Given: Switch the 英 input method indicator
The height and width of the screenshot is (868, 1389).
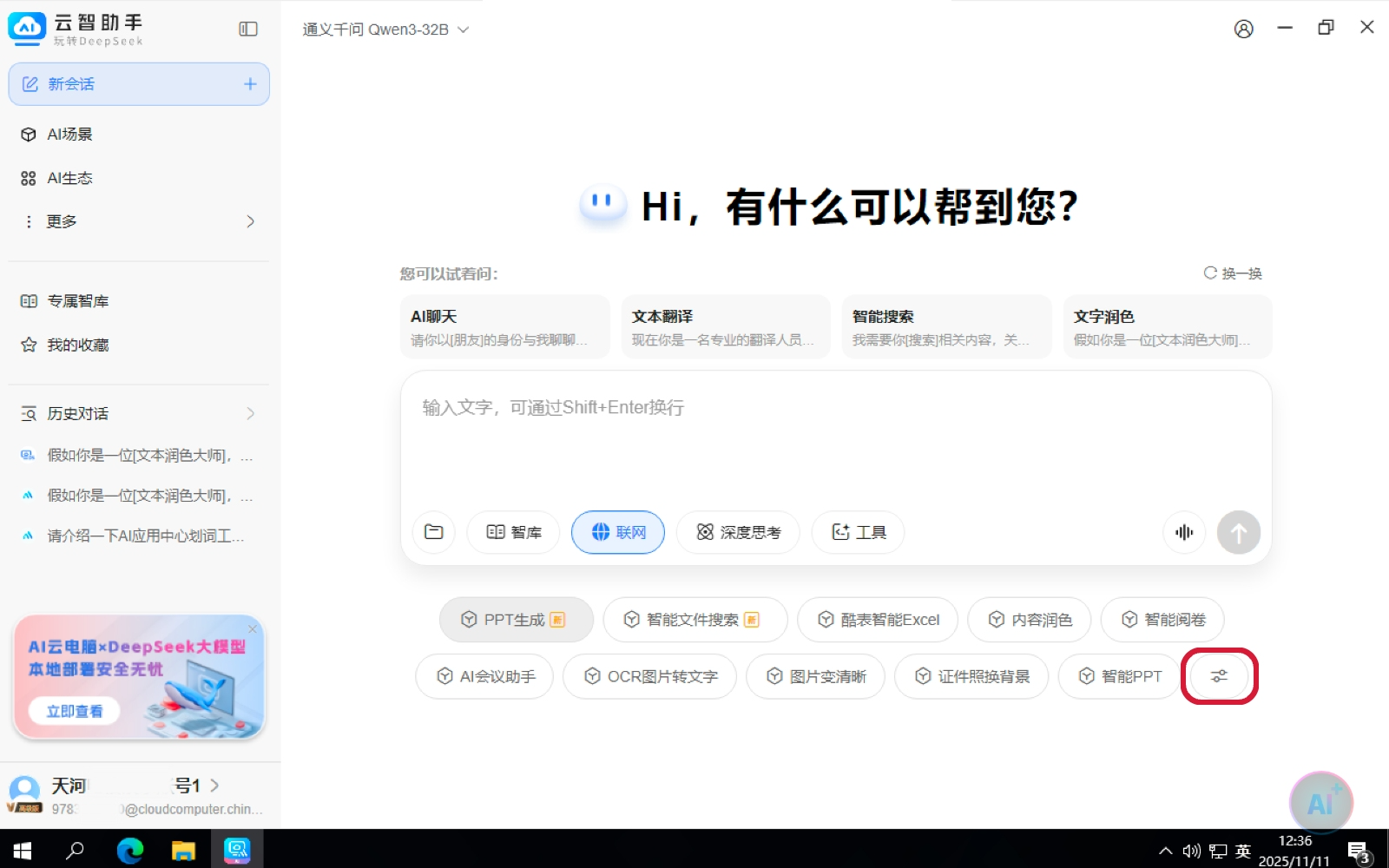Looking at the screenshot, I should coord(1243,851).
